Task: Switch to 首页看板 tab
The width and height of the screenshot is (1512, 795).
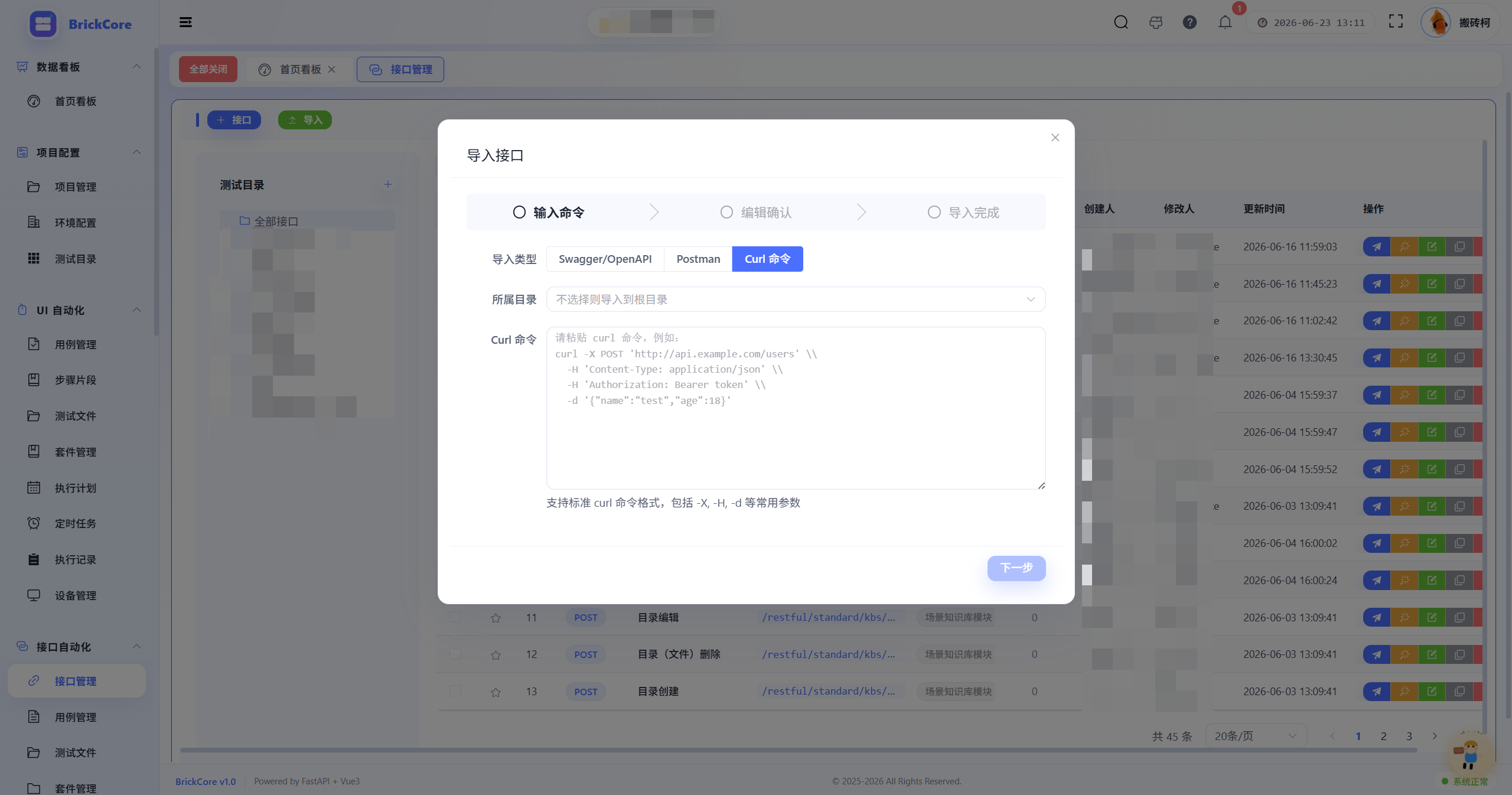Action: (299, 70)
